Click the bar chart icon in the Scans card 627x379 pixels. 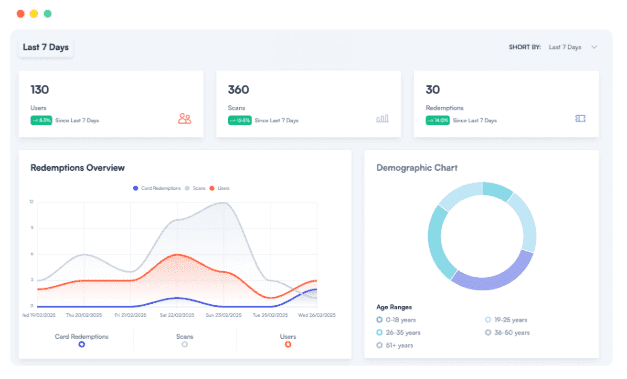point(382,118)
